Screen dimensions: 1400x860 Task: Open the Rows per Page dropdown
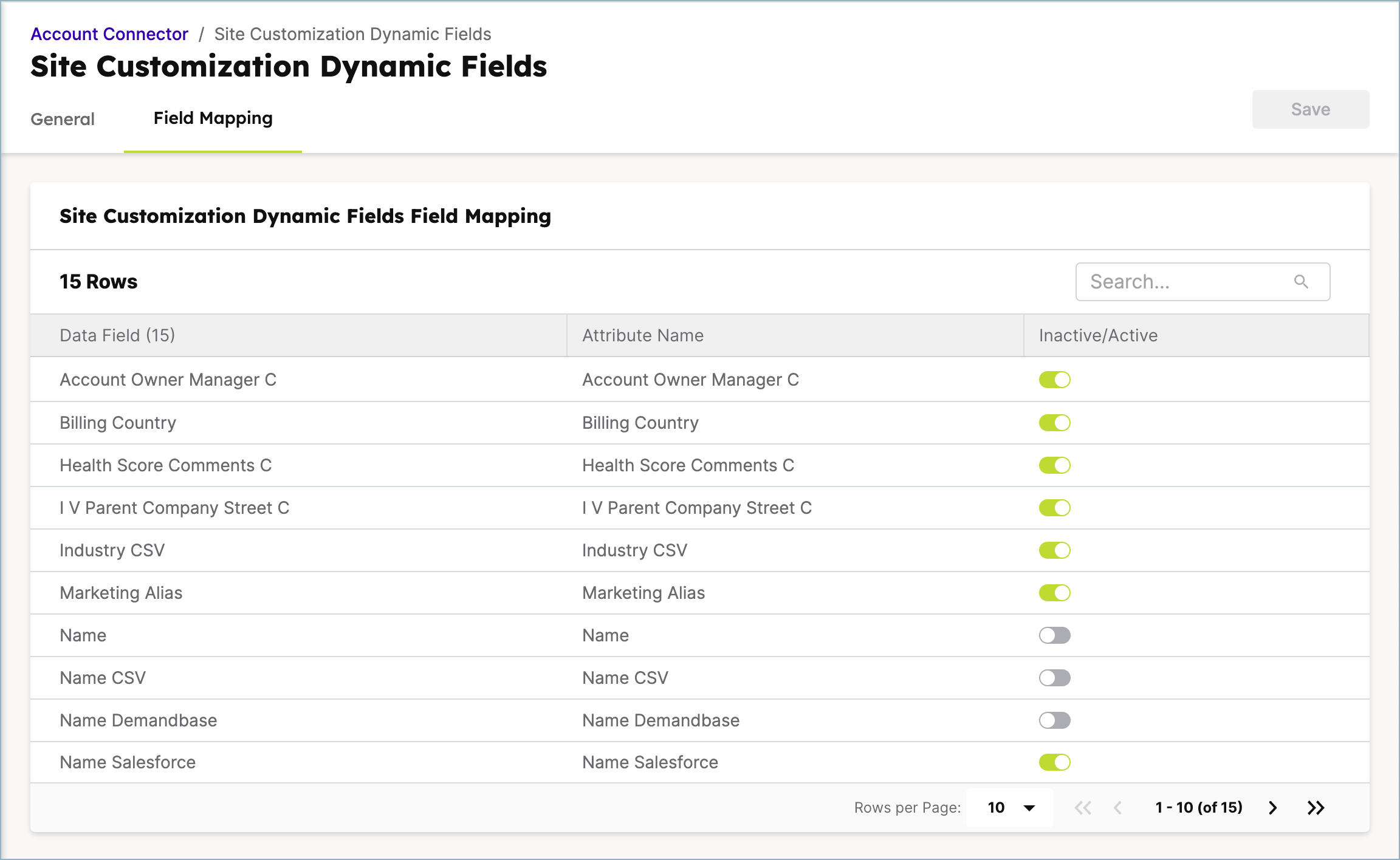pos(1011,807)
